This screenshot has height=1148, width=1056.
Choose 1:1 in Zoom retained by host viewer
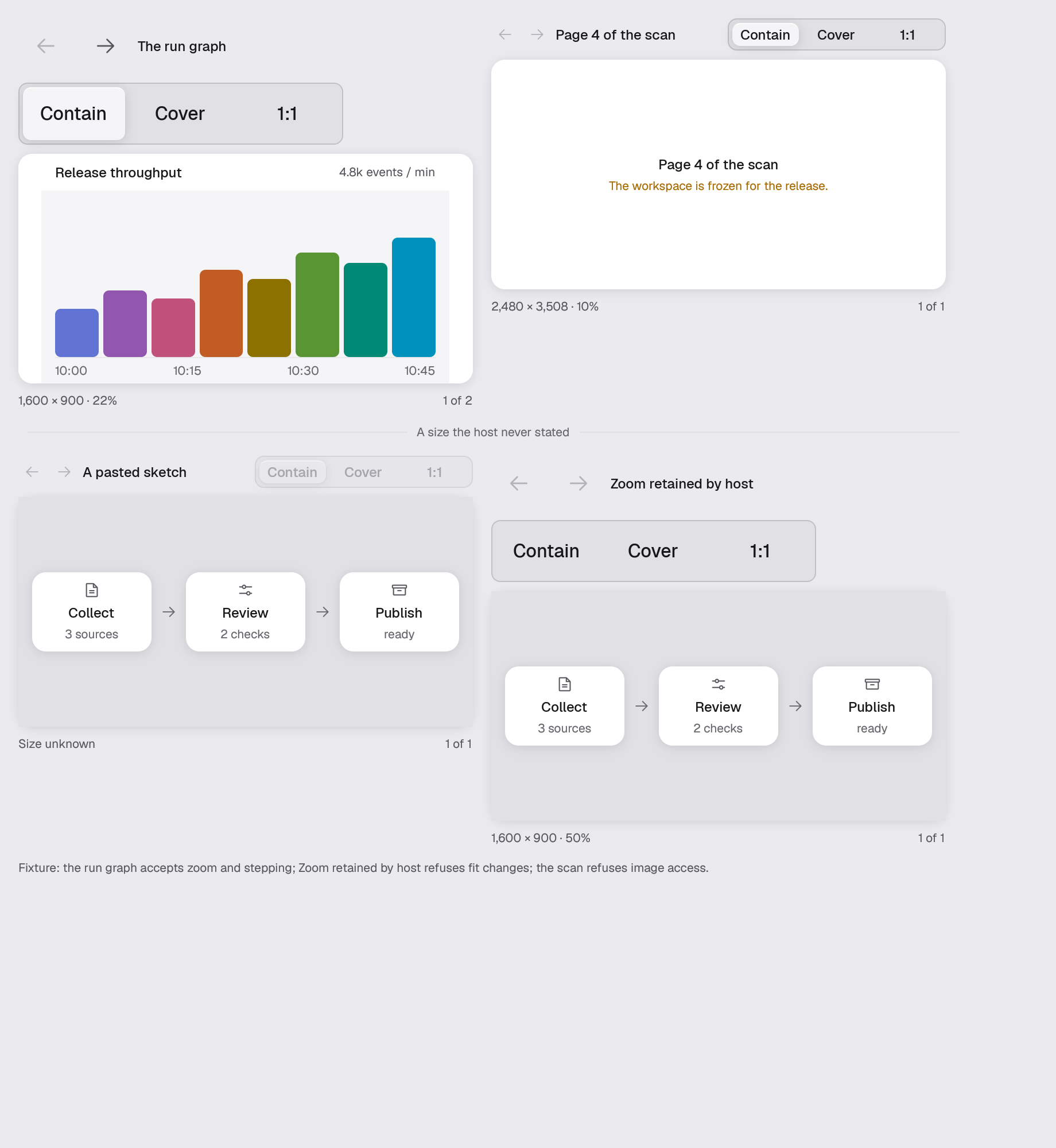[760, 551]
